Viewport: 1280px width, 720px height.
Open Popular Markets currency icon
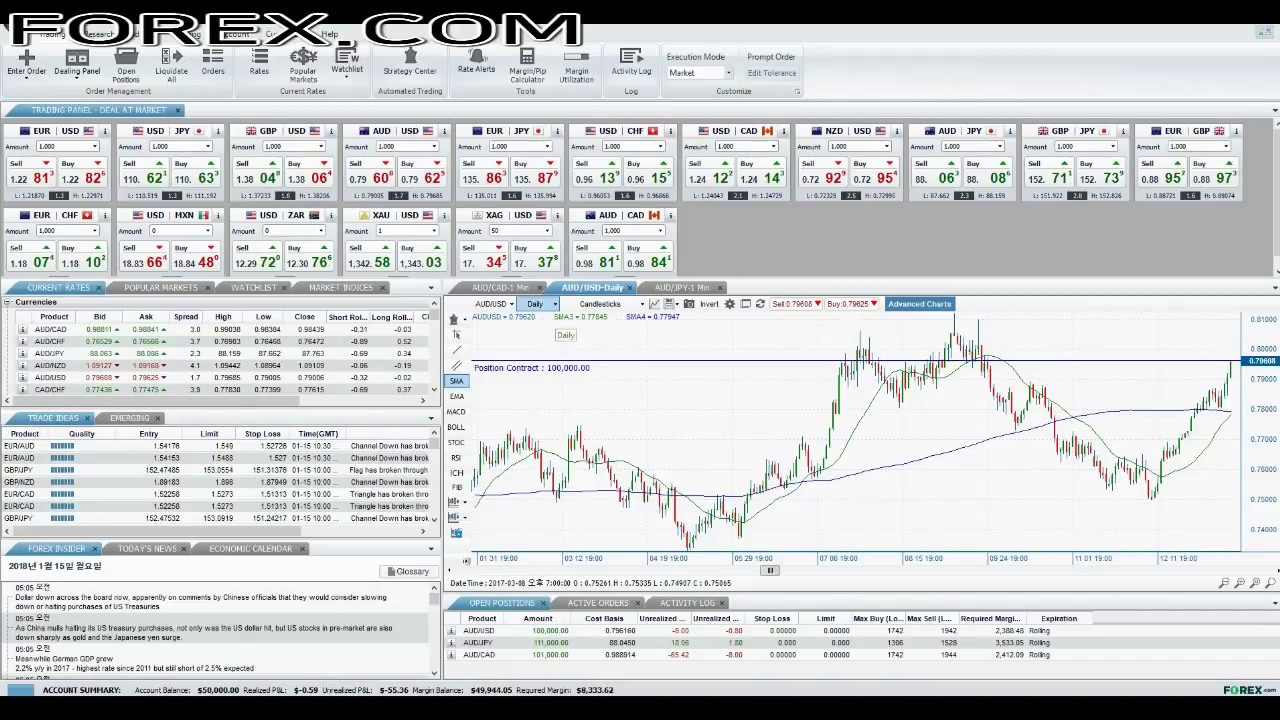pyautogui.click(x=303, y=65)
